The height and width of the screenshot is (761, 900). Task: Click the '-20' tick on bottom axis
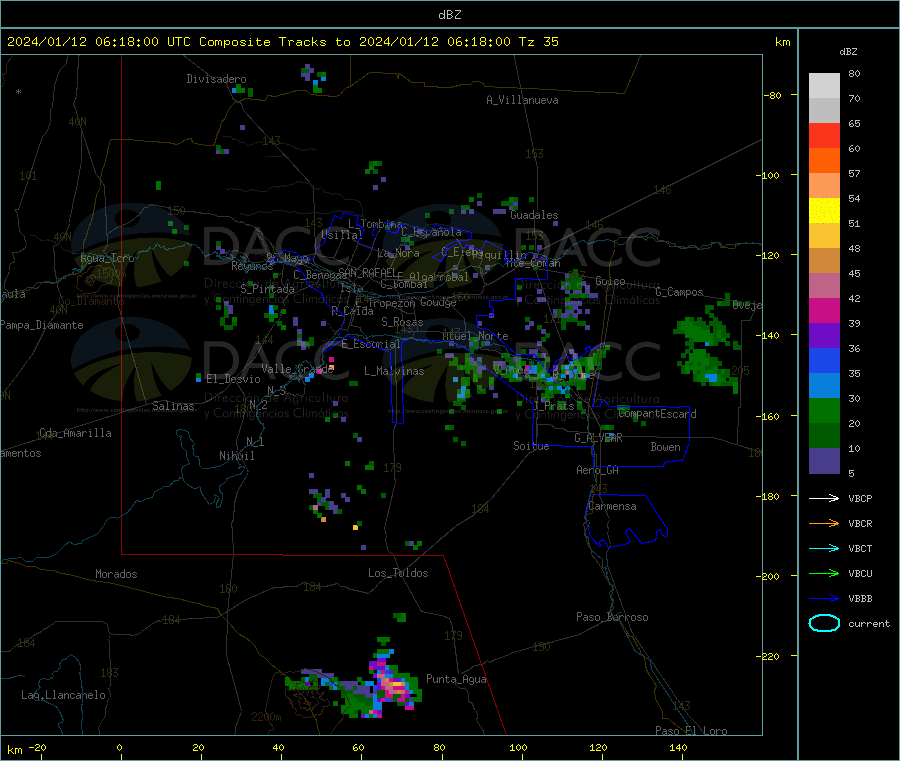tap(38, 747)
